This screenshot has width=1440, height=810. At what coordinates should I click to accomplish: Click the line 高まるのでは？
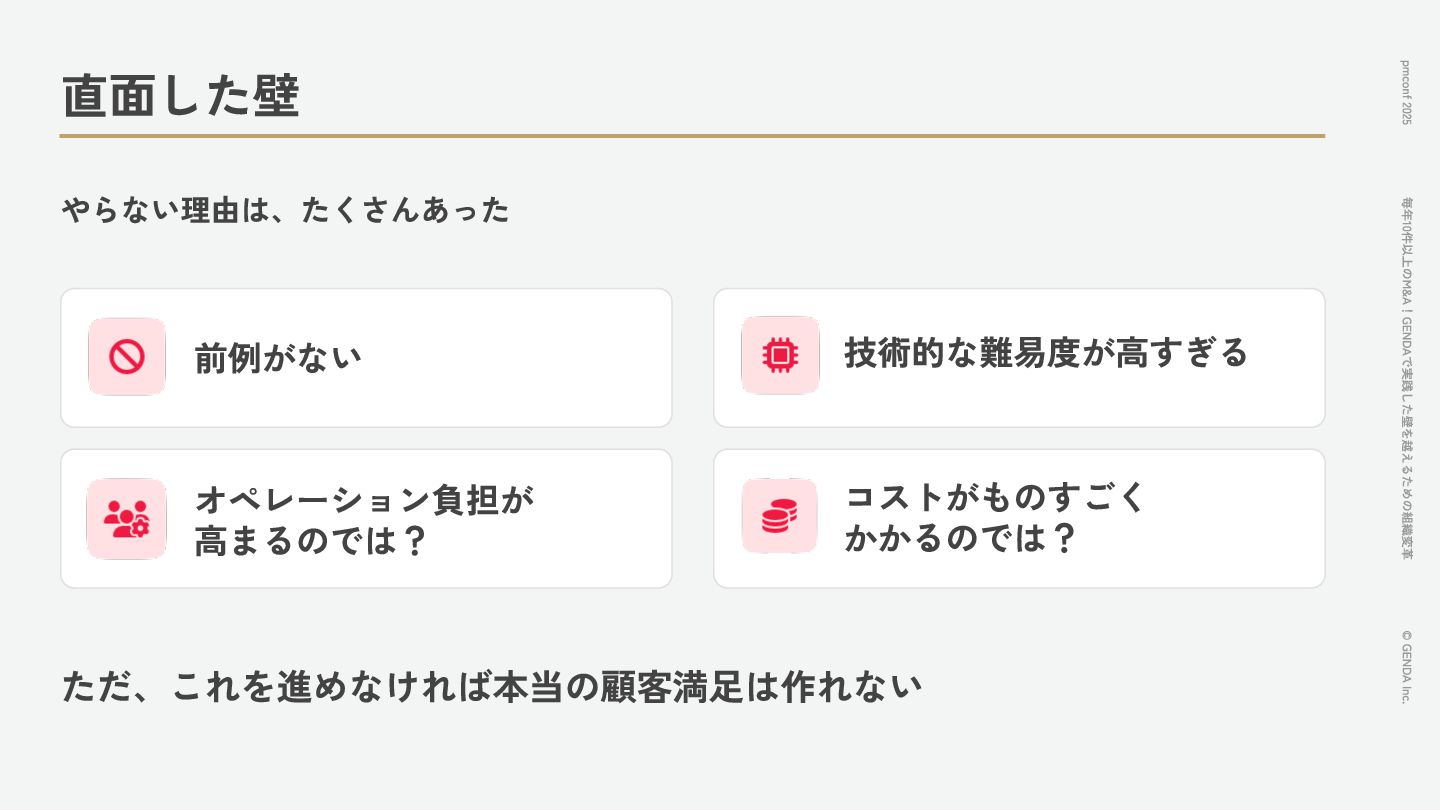coord(311,541)
